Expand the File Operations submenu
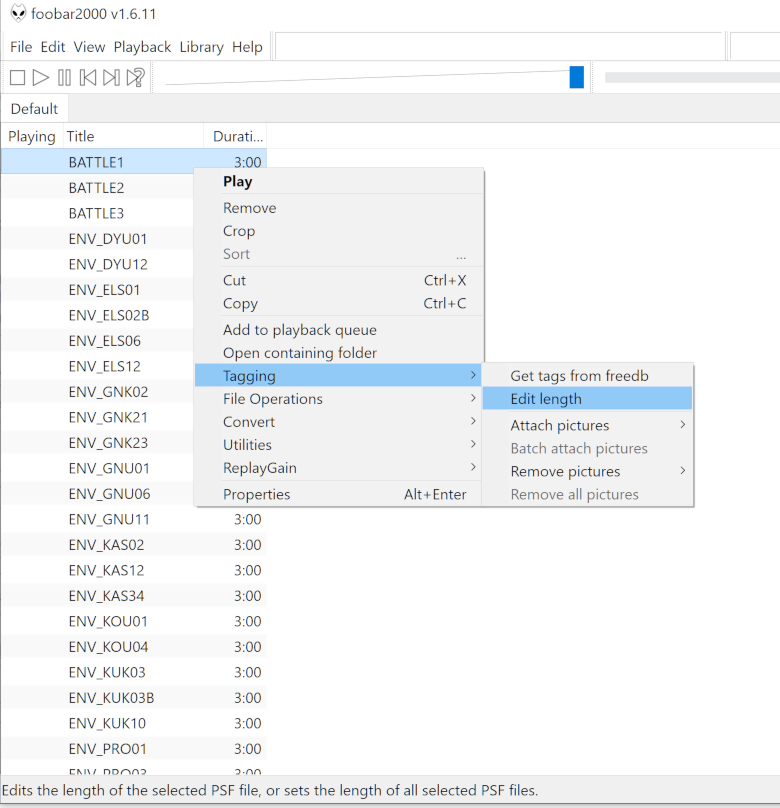This screenshot has height=808, width=780. click(x=339, y=399)
